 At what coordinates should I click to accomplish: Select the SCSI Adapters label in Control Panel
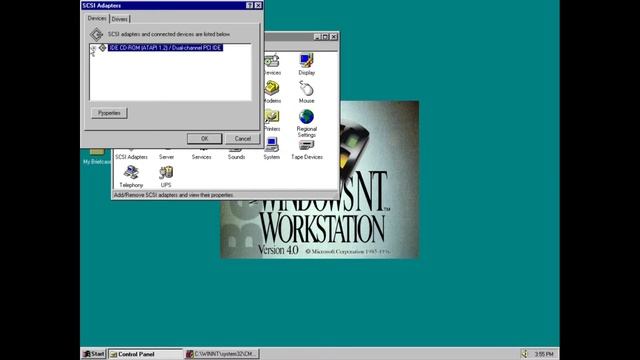pos(131,157)
